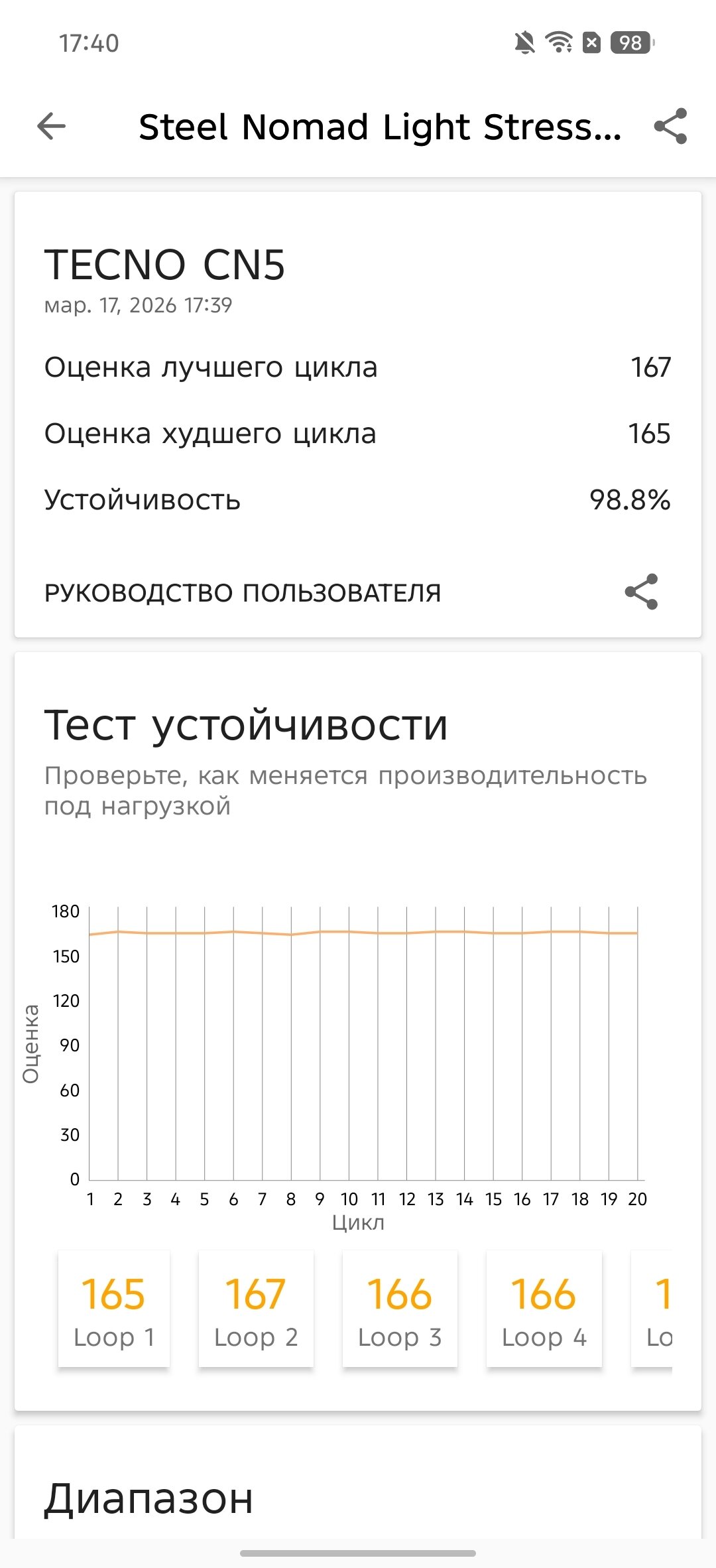Select the Loop 1 score card
The width and height of the screenshot is (716, 1568).
(114, 1308)
